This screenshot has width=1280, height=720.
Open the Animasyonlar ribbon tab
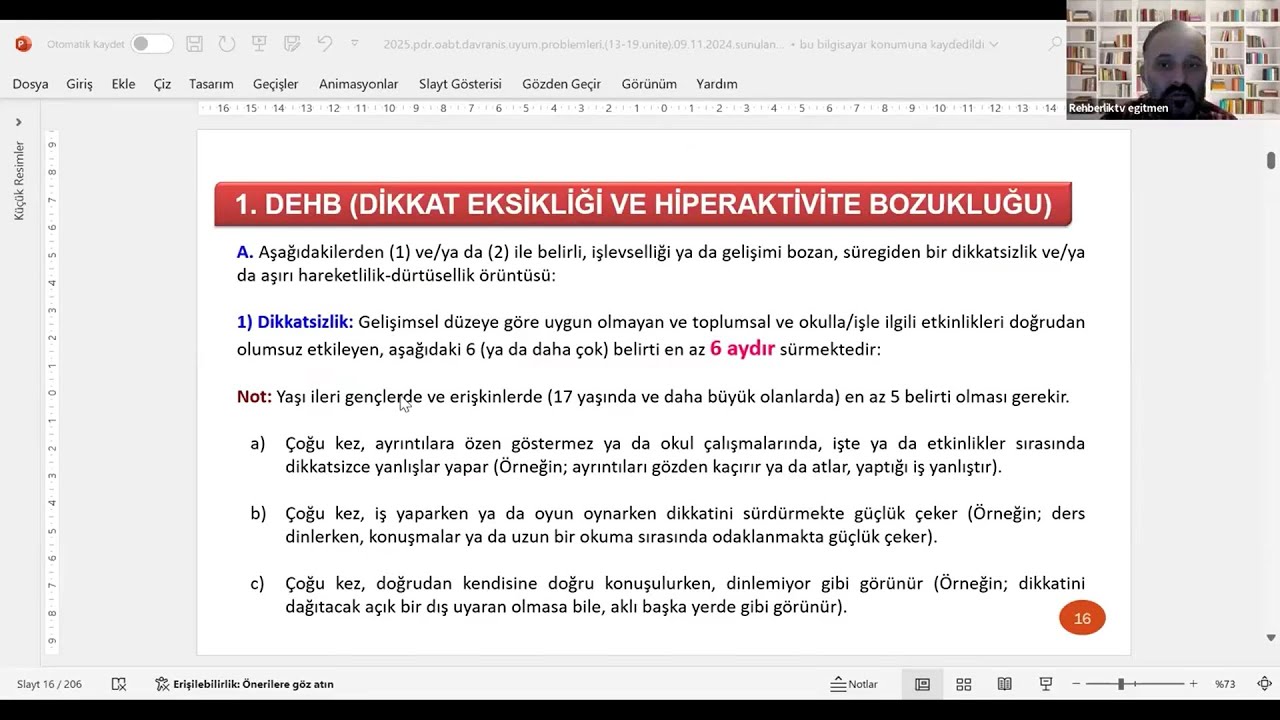pyautogui.click(x=358, y=84)
